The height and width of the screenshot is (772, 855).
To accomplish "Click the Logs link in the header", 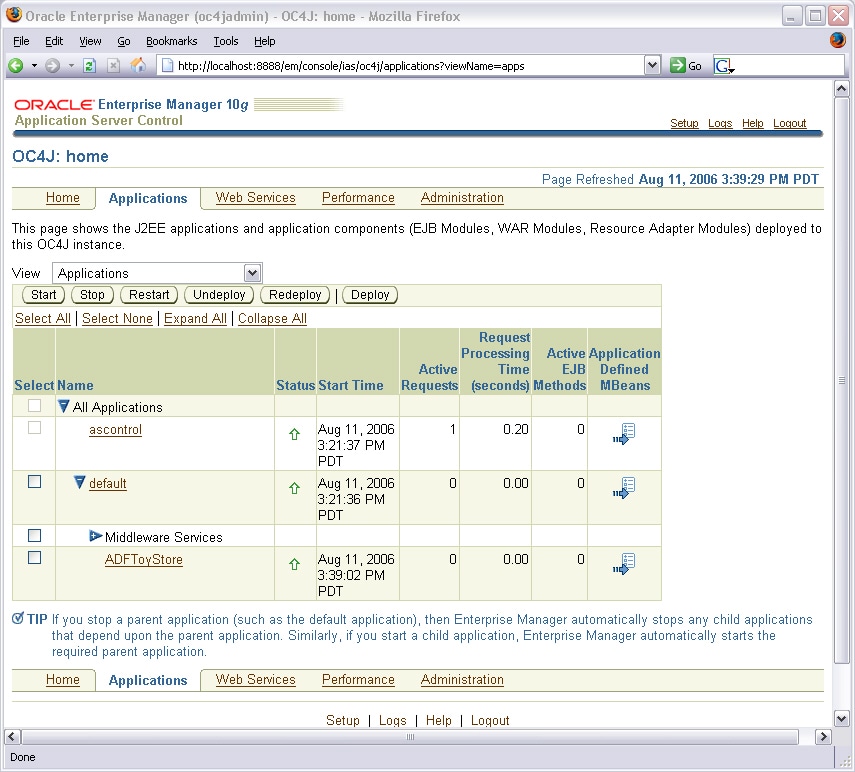I will [720, 123].
